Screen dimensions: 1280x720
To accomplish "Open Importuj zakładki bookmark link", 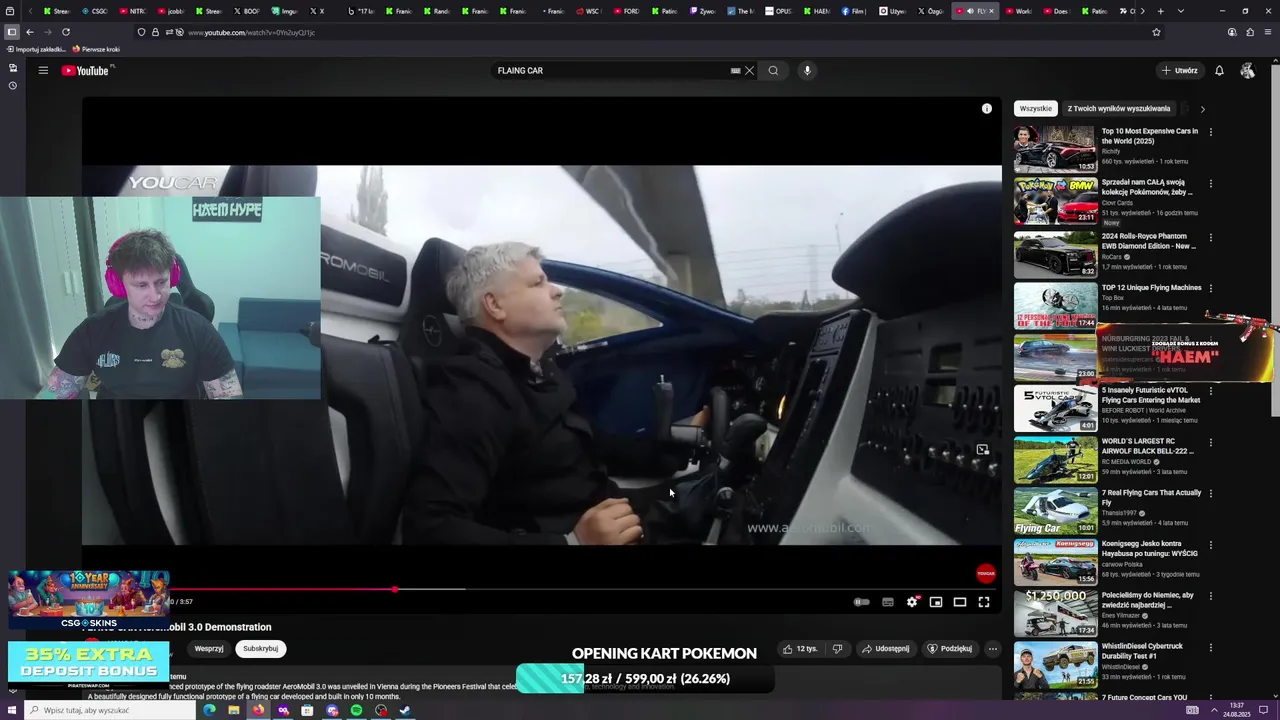I will click(x=35, y=49).
